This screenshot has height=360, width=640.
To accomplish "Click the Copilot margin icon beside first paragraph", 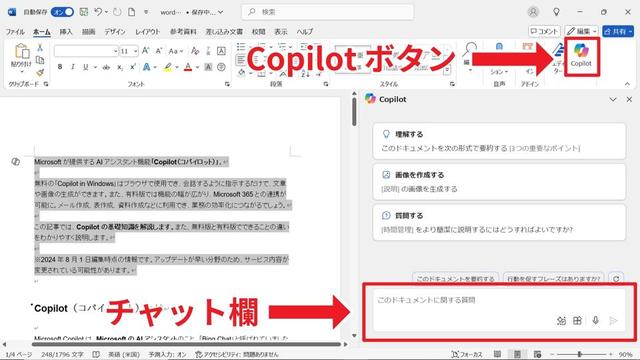I will click(x=16, y=162).
